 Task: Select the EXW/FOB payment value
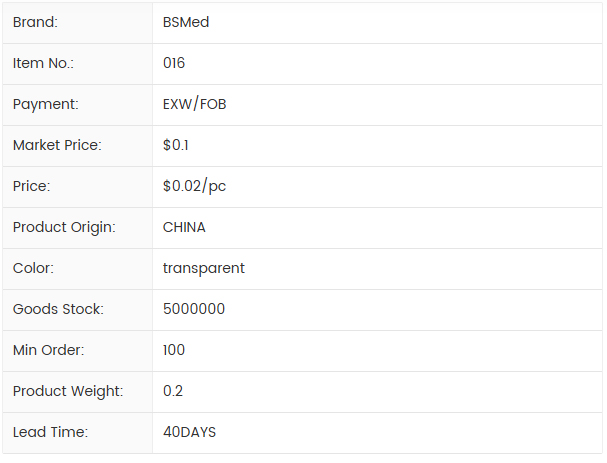tap(194, 104)
